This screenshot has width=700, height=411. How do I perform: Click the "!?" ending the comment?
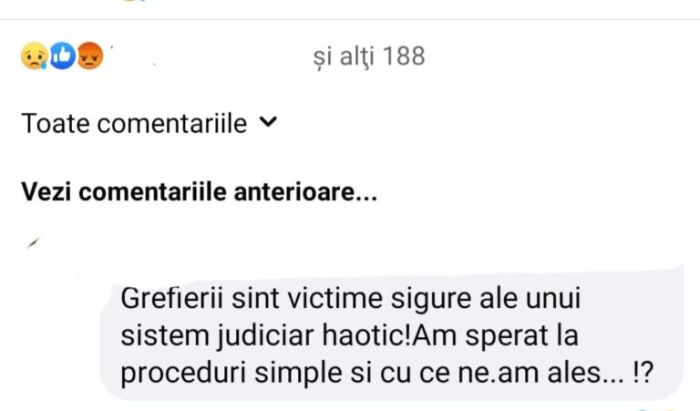click(643, 372)
